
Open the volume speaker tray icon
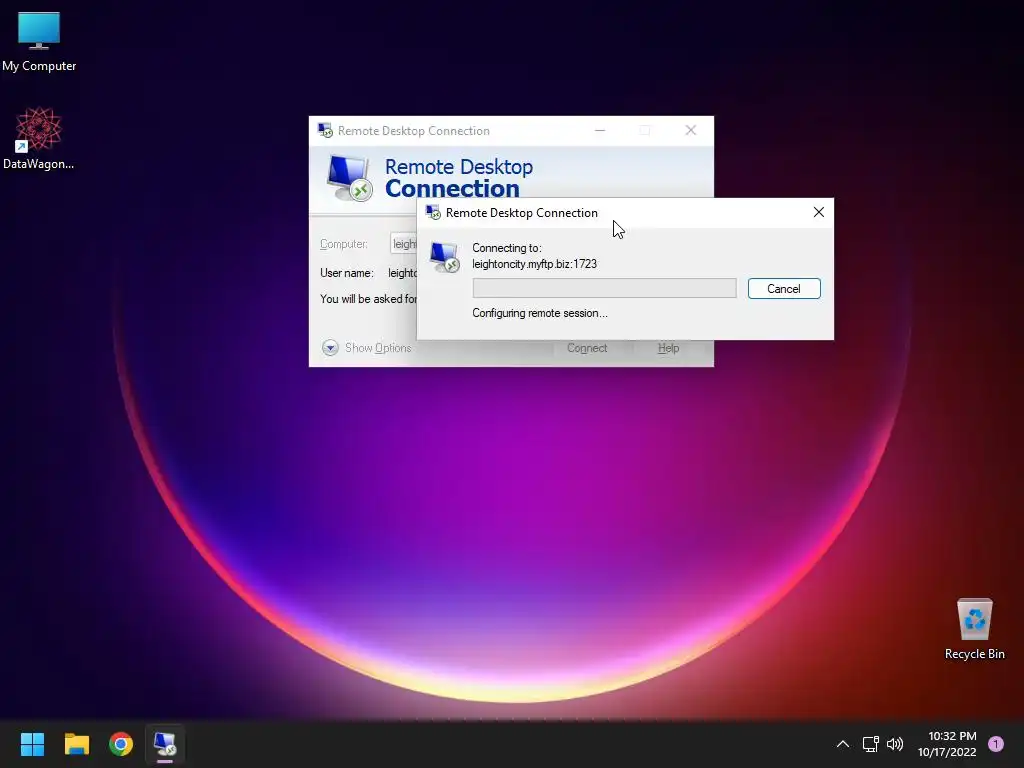(895, 744)
